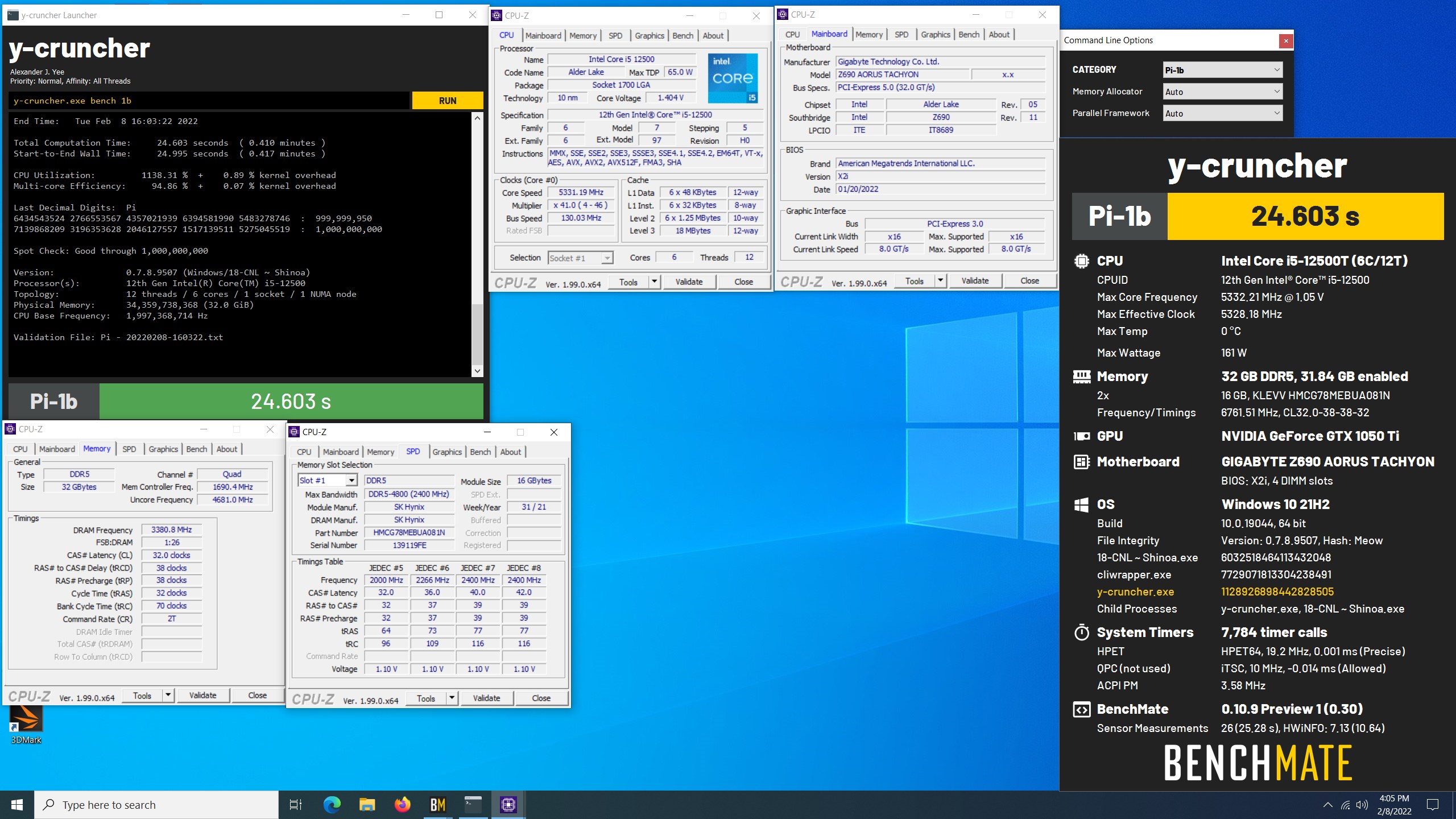Open Firefox from the taskbar

click(x=403, y=805)
